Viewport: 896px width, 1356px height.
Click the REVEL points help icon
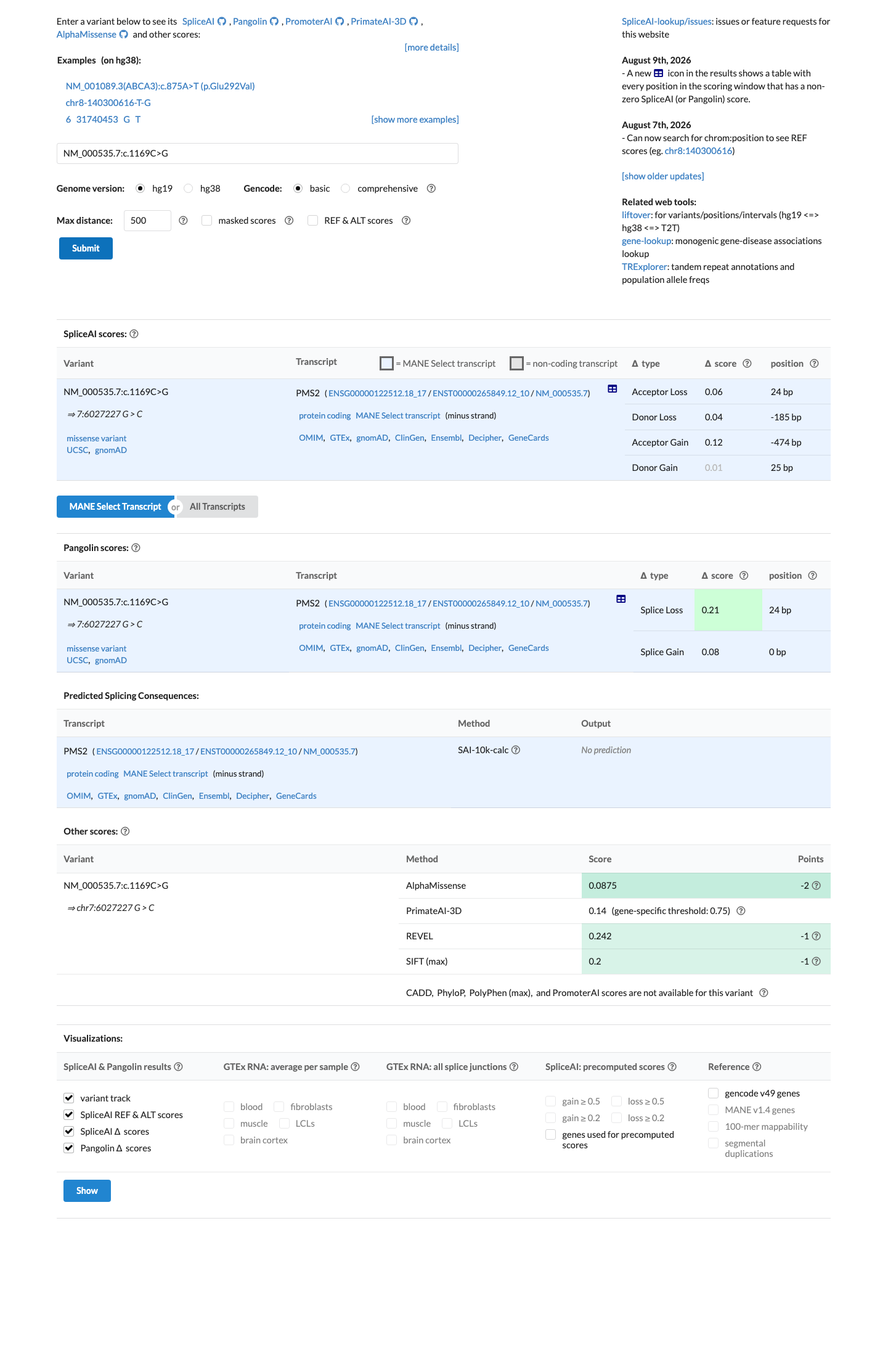817,936
